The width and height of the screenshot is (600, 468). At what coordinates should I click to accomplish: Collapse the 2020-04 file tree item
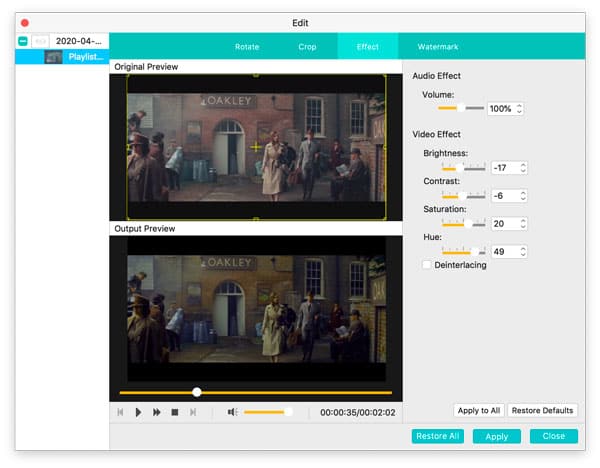(x=23, y=41)
